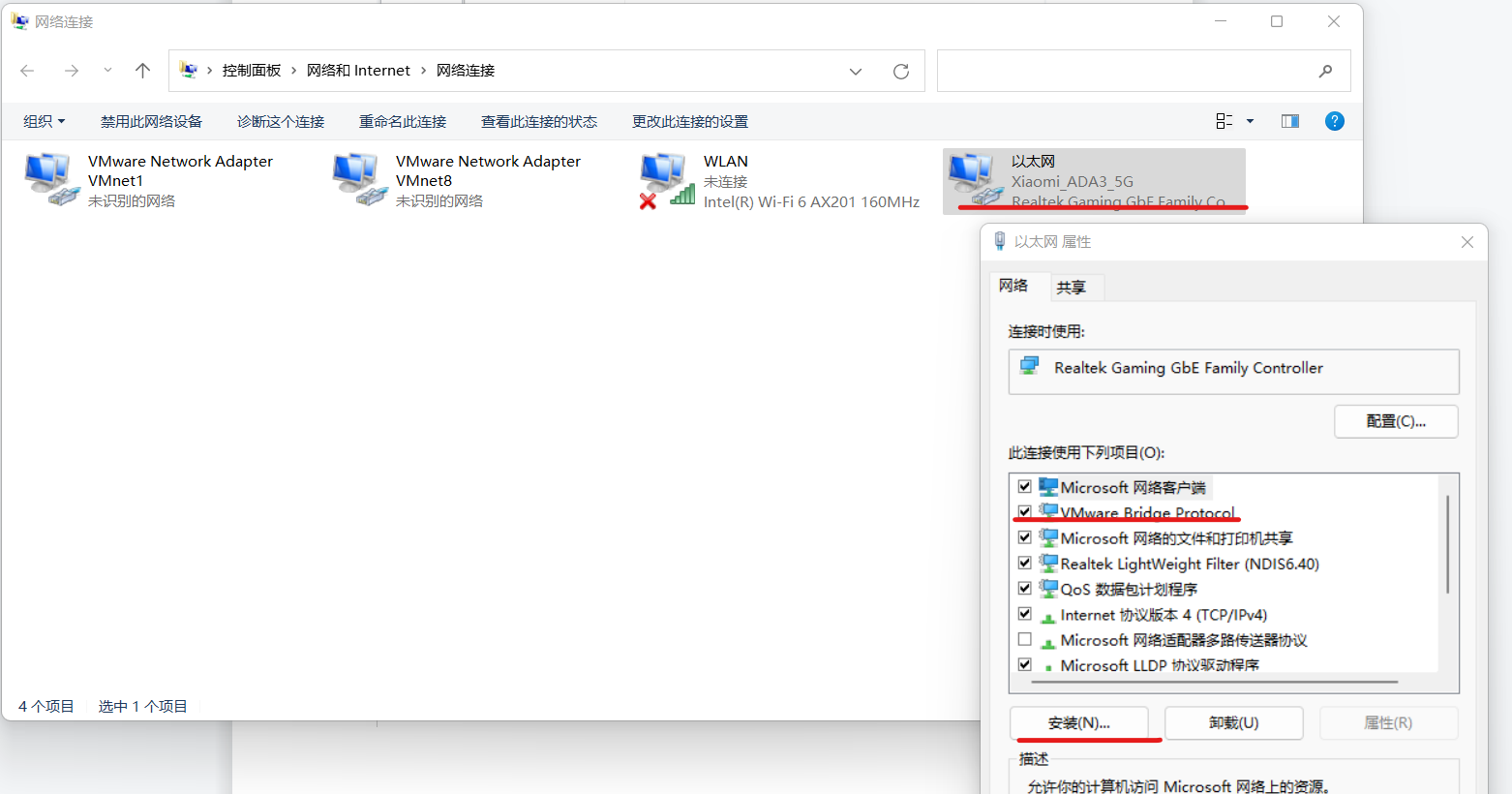Click the 网络连接 window title icon
This screenshot has height=794, width=1512.
(20, 21)
